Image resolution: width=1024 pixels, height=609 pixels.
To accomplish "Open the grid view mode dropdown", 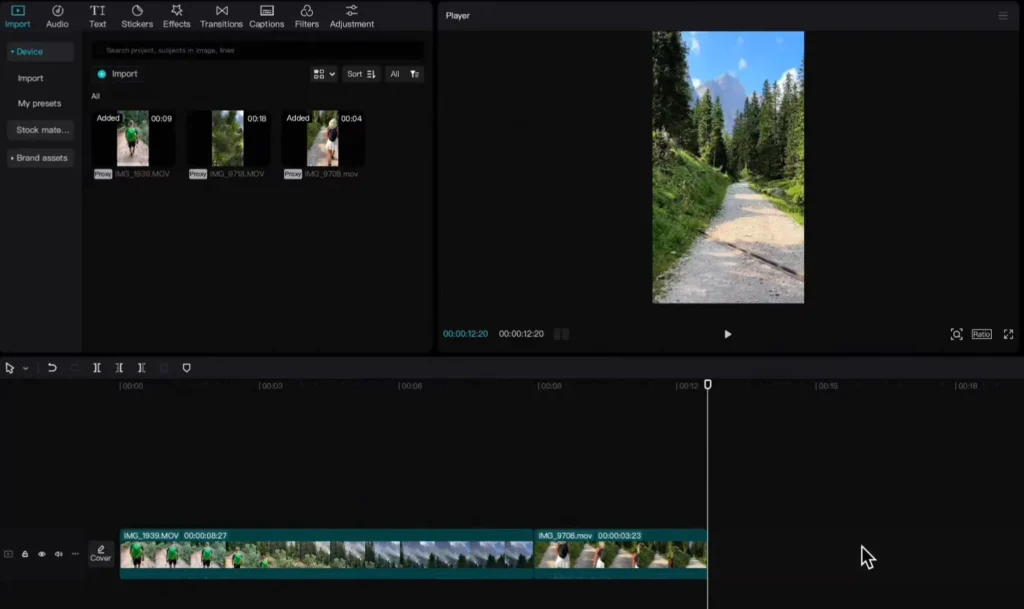I will (324, 74).
